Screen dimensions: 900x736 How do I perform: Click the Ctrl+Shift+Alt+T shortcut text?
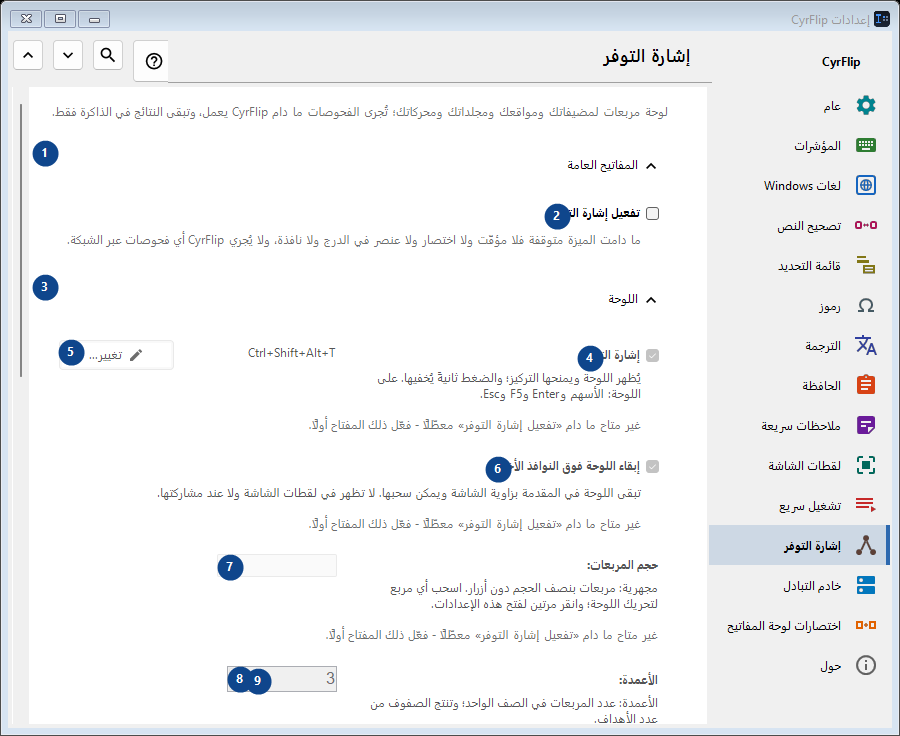click(x=292, y=353)
